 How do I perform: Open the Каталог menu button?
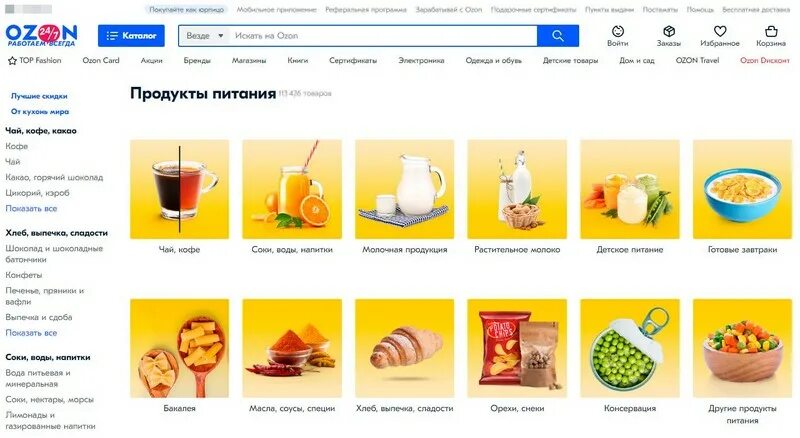point(131,36)
